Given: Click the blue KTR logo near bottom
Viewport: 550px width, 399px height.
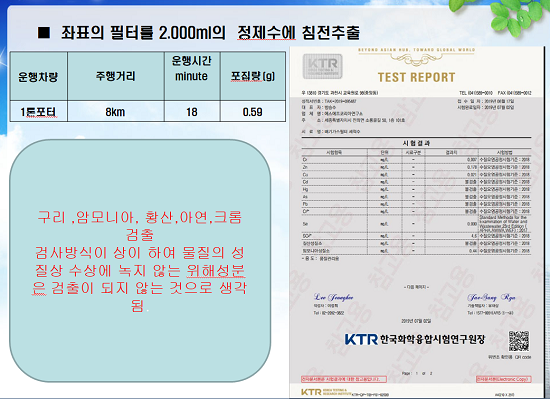Looking at the screenshot, I should [x=361, y=339].
